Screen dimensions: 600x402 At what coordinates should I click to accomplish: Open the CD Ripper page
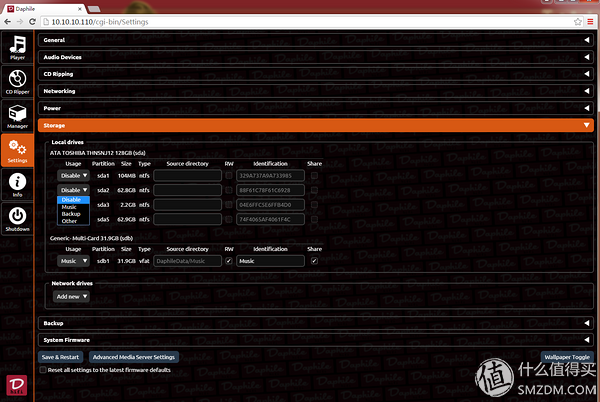17,83
